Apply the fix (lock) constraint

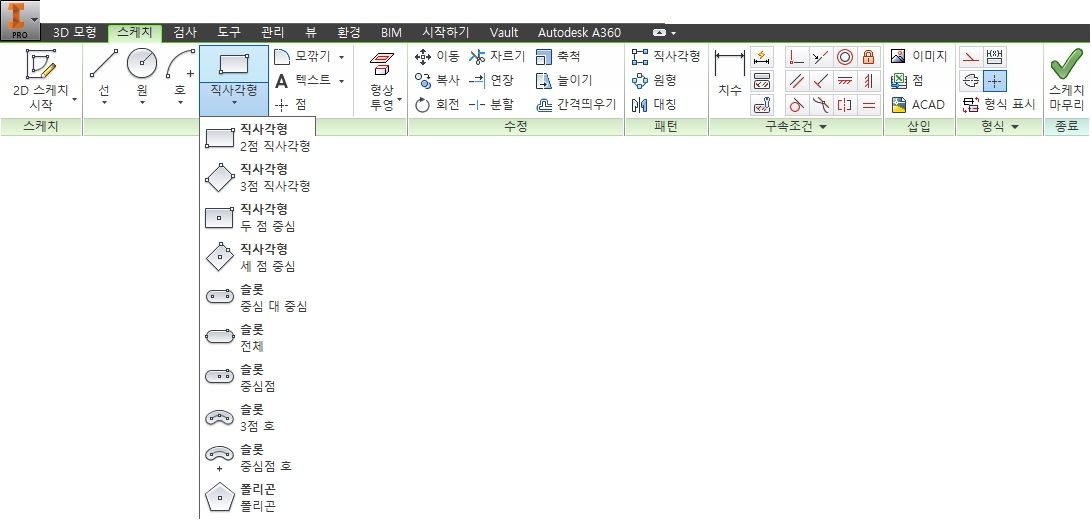click(868, 57)
